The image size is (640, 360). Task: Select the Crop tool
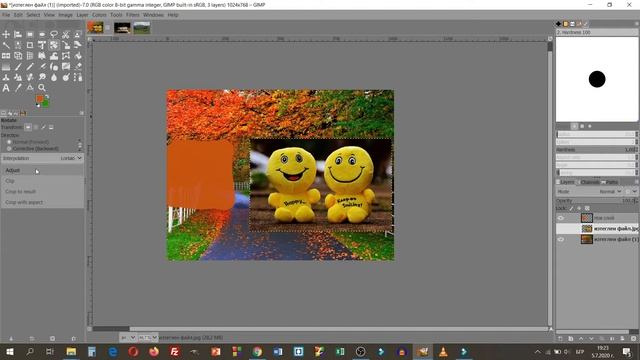click(30, 45)
